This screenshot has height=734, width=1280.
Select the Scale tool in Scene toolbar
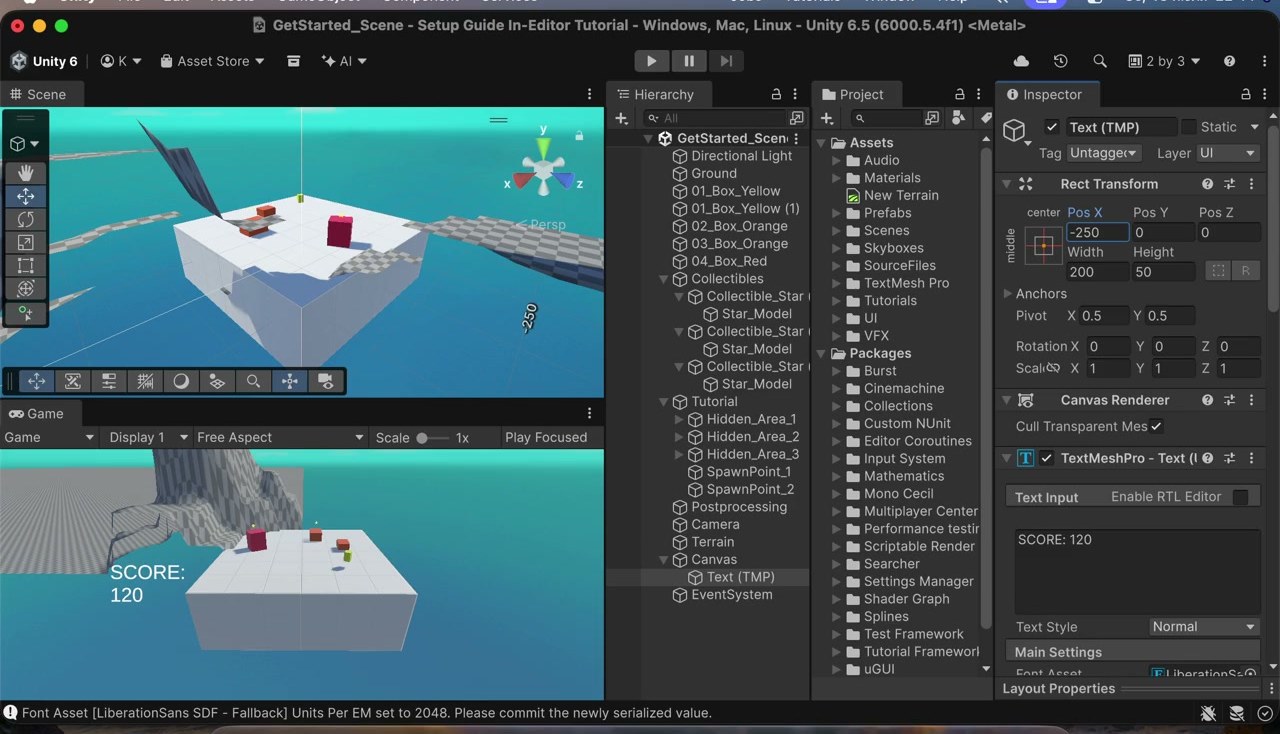pyautogui.click(x=26, y=242)
